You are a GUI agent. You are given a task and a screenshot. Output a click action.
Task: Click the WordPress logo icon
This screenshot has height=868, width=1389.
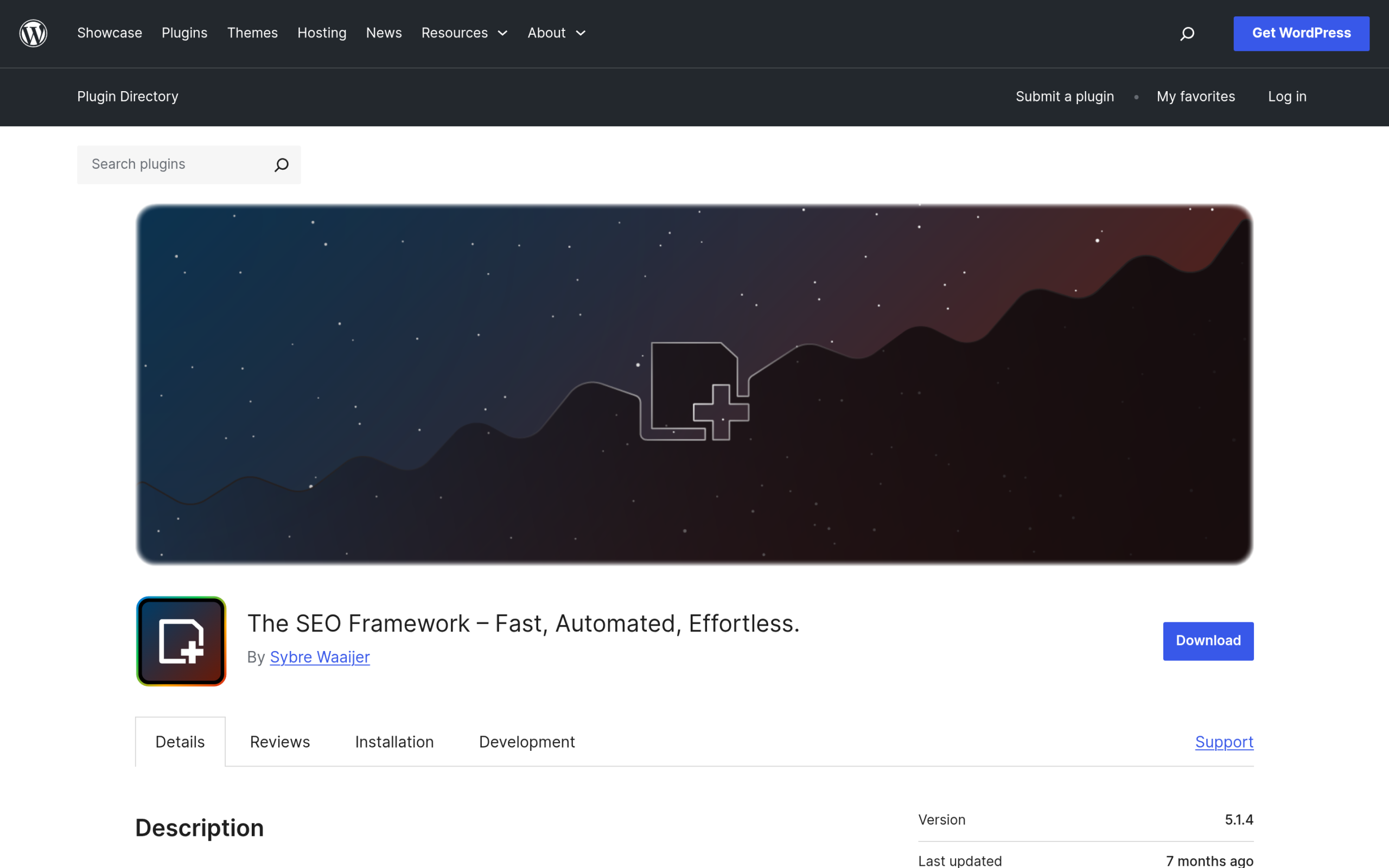(33, 33)
